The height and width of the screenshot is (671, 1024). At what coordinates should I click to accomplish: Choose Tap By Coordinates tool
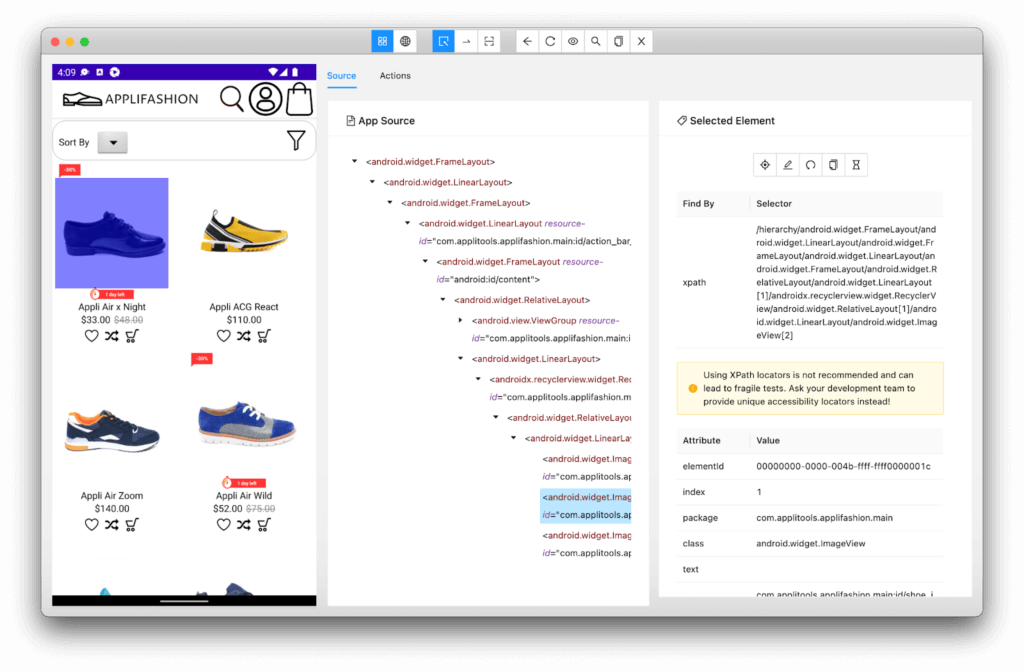pos(488,42)
